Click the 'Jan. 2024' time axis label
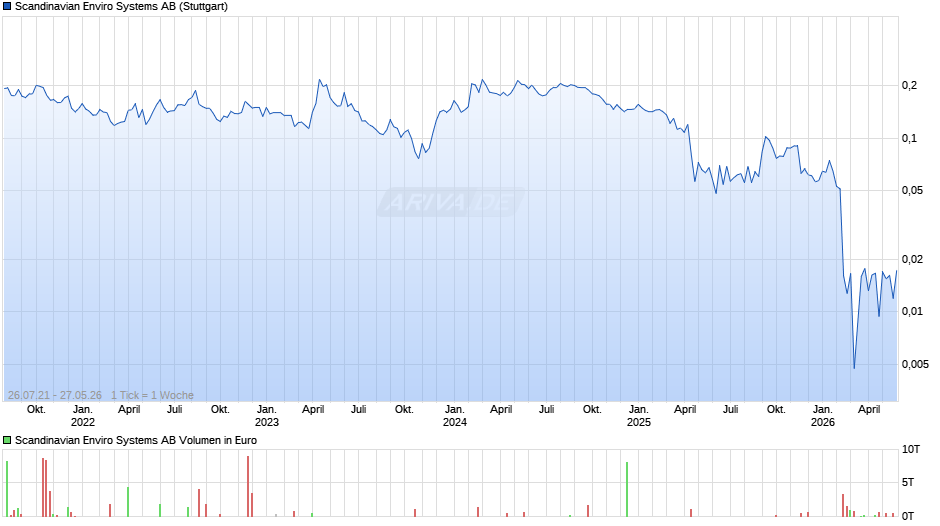The height and width of the screenshot is (526, 940). click(454, 416)
